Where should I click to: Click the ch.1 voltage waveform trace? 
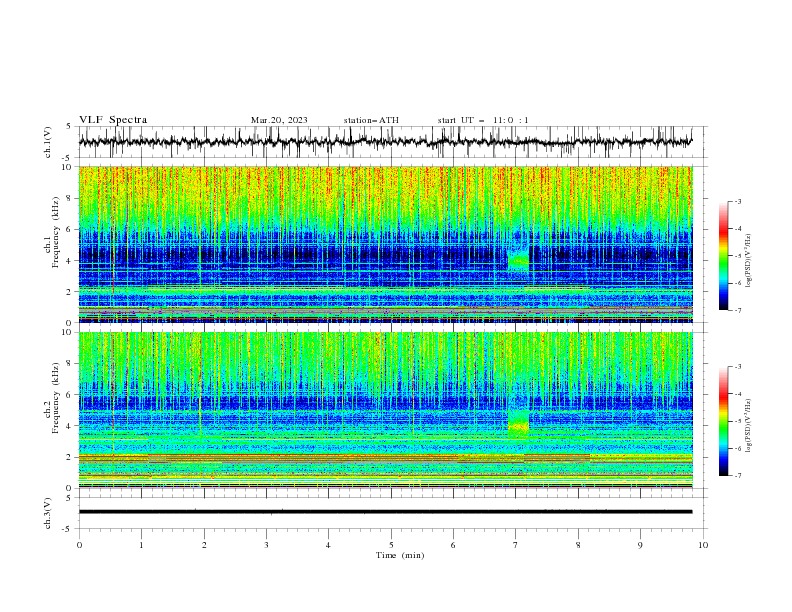pyautogui.click(x=385, y=142)
